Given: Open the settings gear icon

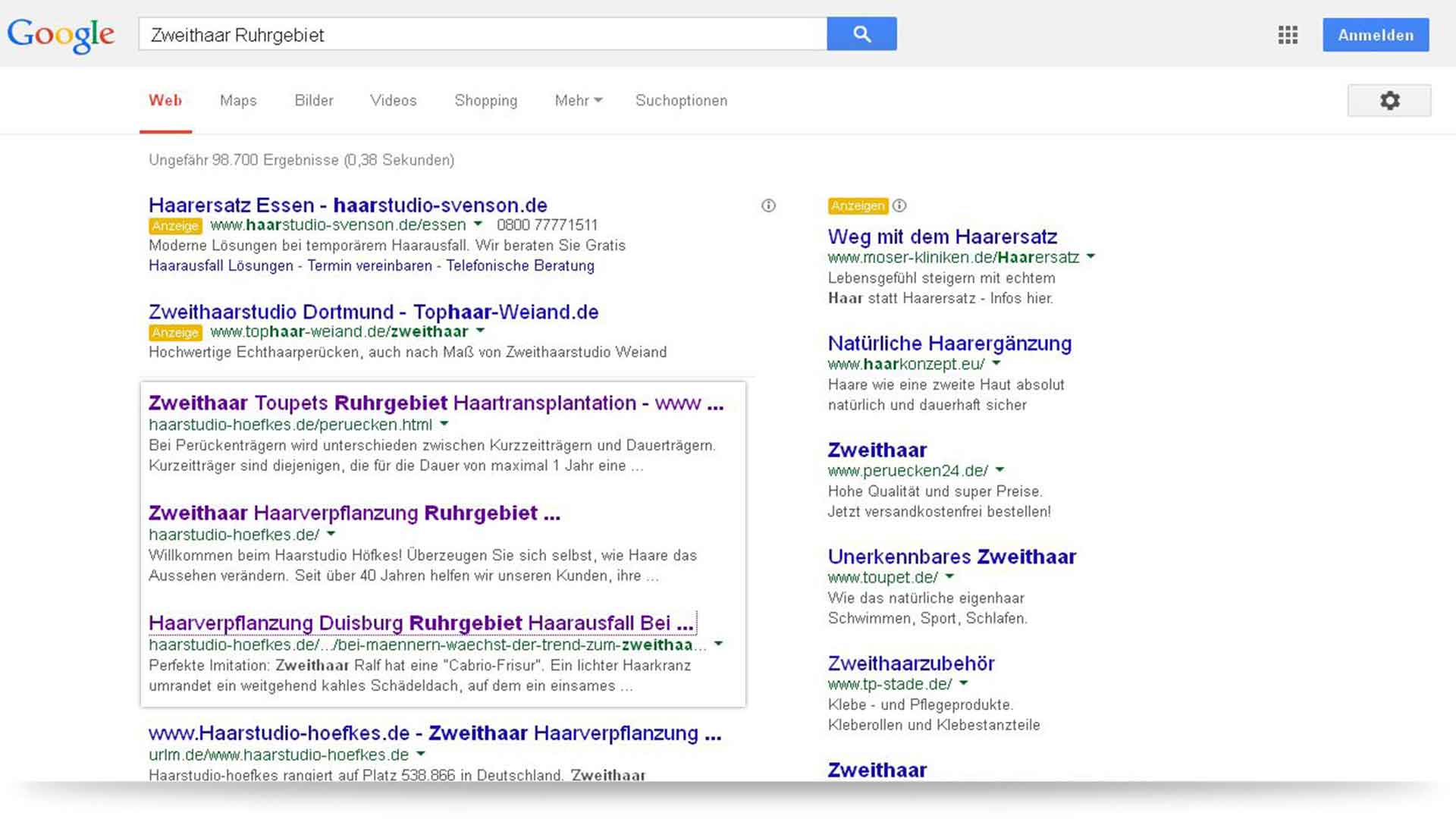Looking at the screenshot, I should point(1389,100).
